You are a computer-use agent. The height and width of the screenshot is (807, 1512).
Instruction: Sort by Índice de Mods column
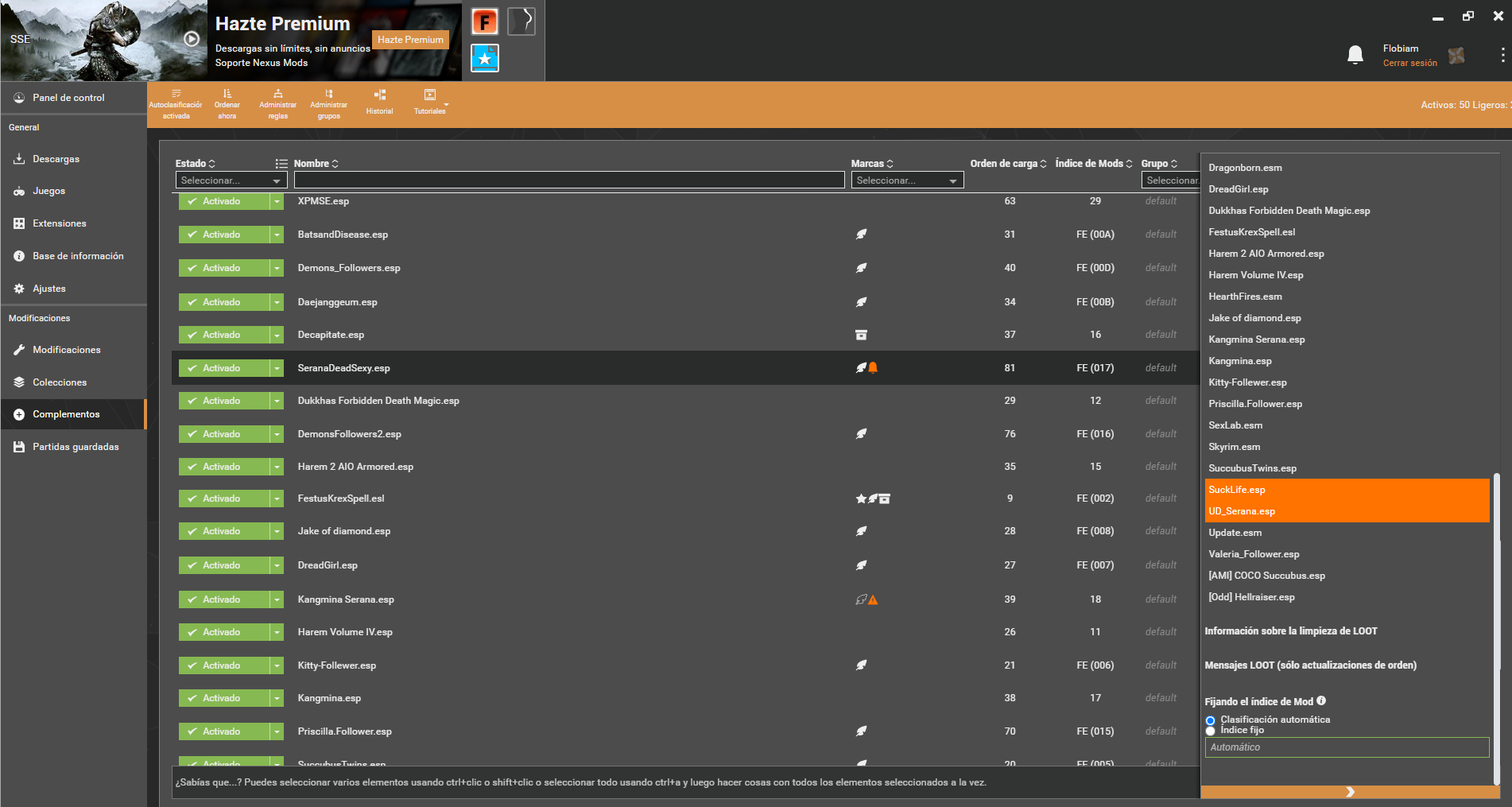point(1094,164)
